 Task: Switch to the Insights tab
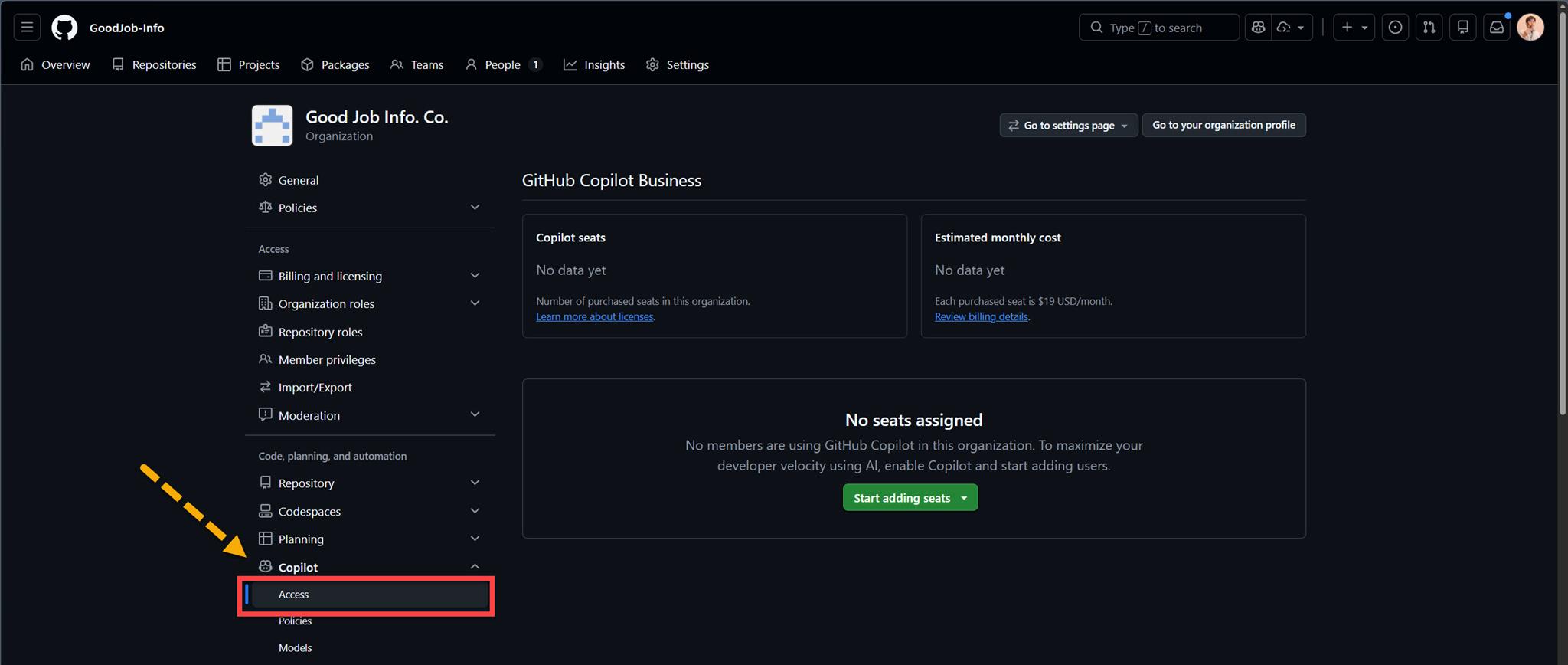pos(594,65)
